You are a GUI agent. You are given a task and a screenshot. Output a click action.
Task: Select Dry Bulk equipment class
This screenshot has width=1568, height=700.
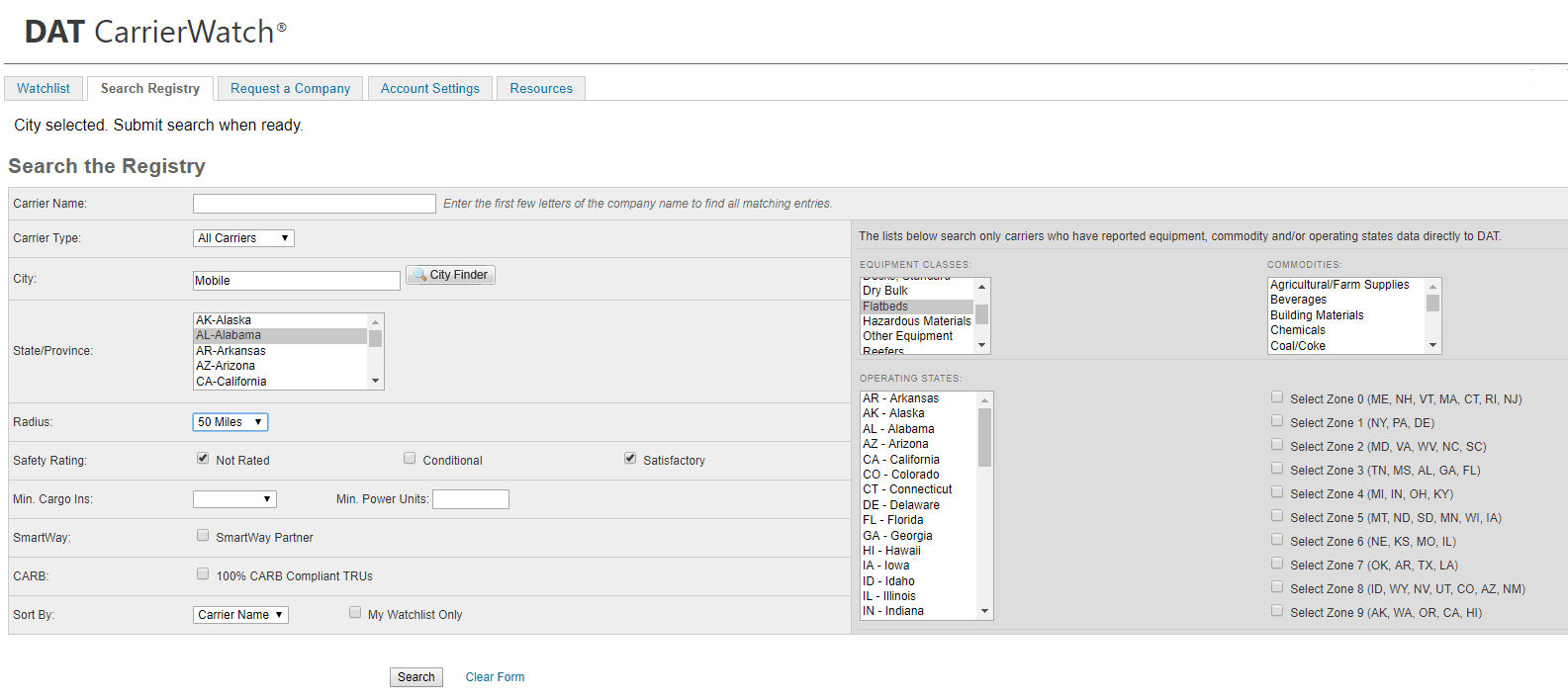tap(917, 291)
